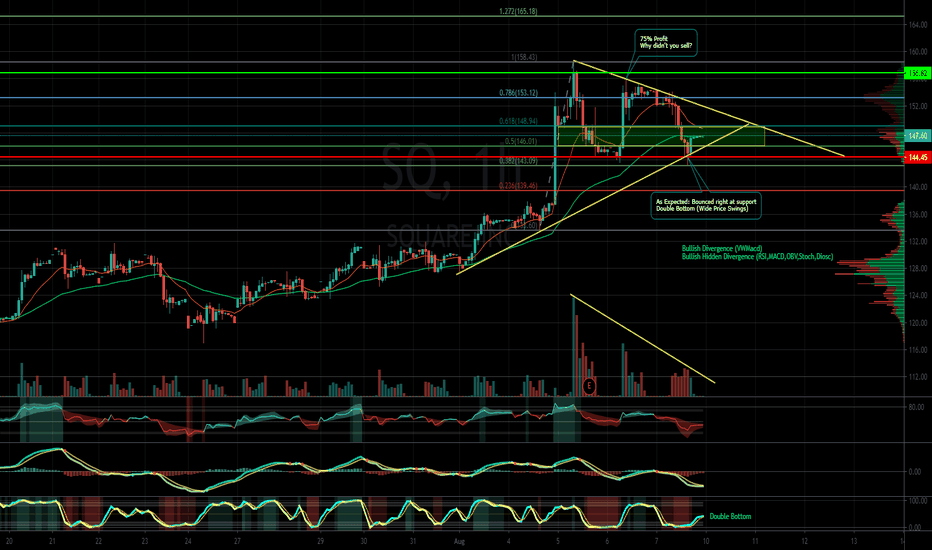Click the 160.00 price axis label
Viewport: 932px width, 550px height.
point(918,52)
